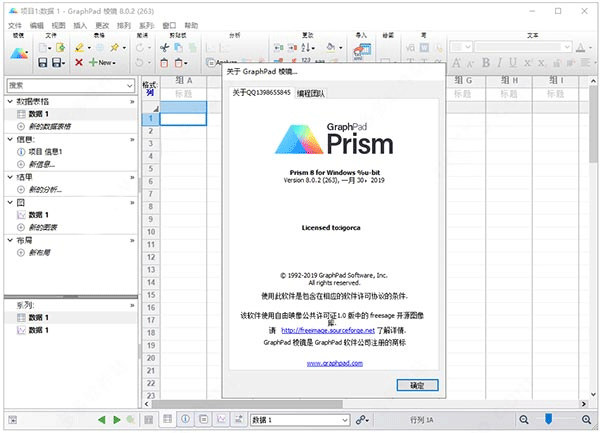
Task: Click the A-Z sort icon
Action: pos(306,47)
